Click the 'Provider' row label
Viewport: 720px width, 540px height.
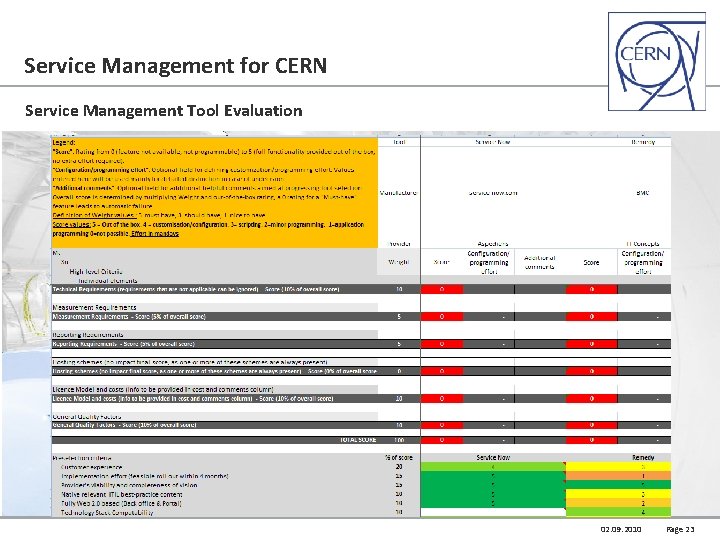pos(399,244)
